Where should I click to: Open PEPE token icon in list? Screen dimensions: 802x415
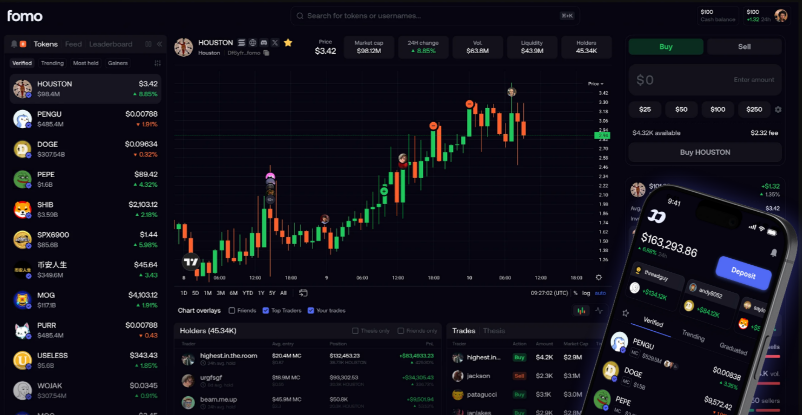pyautogui.click(x=23, y=179)
